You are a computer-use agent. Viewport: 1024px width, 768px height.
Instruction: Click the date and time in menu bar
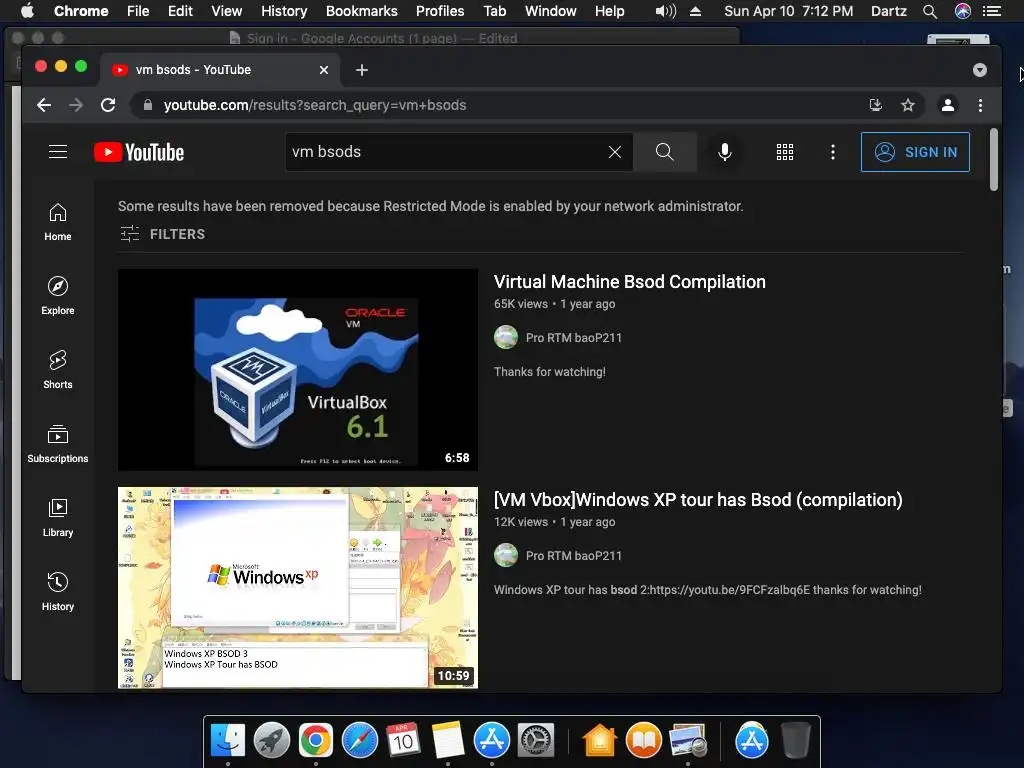click(x=788, y=11)
